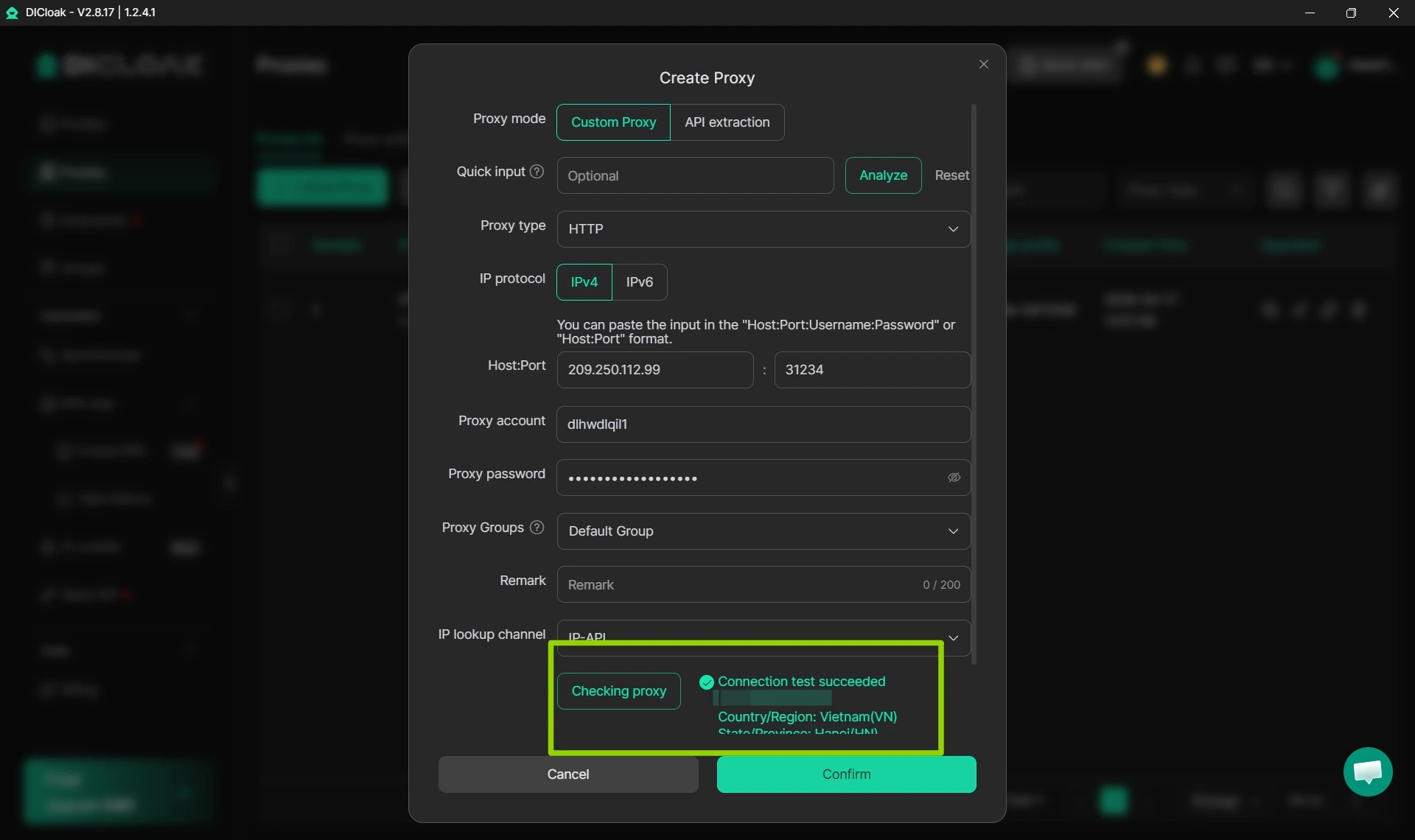The width and height of the screenshot is (1415, 840).
Task: Click the Analyze button
Action: click(x=883, y=175)
